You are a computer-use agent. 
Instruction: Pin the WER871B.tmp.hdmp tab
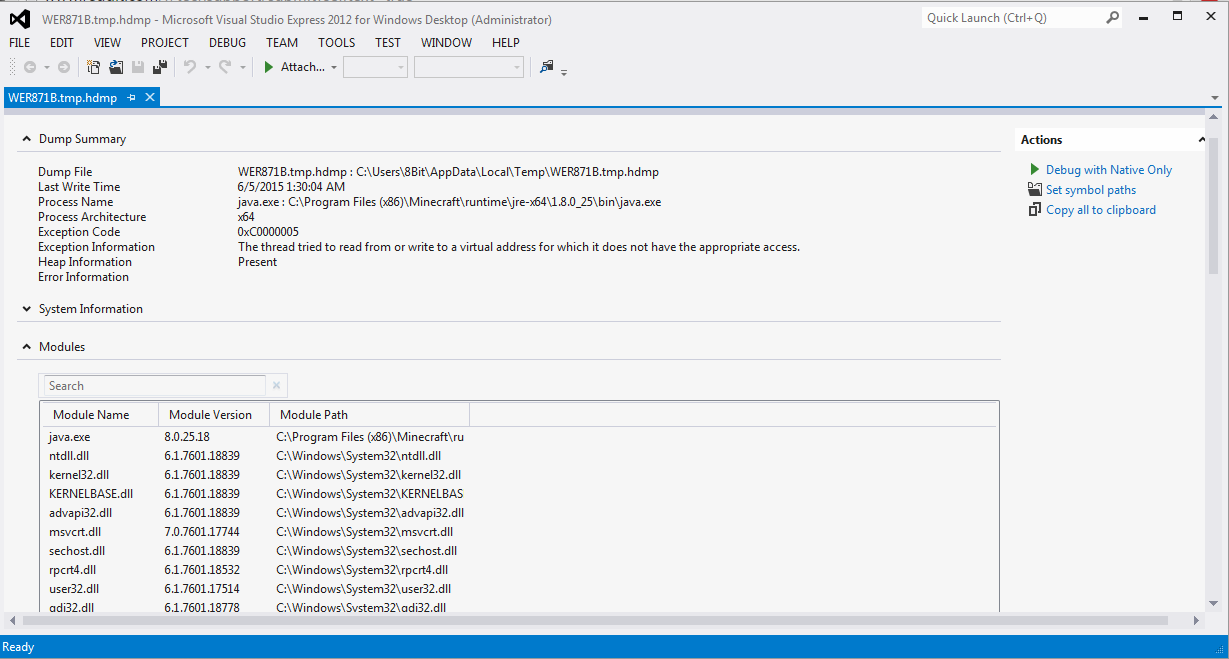[x=132, y=97]
